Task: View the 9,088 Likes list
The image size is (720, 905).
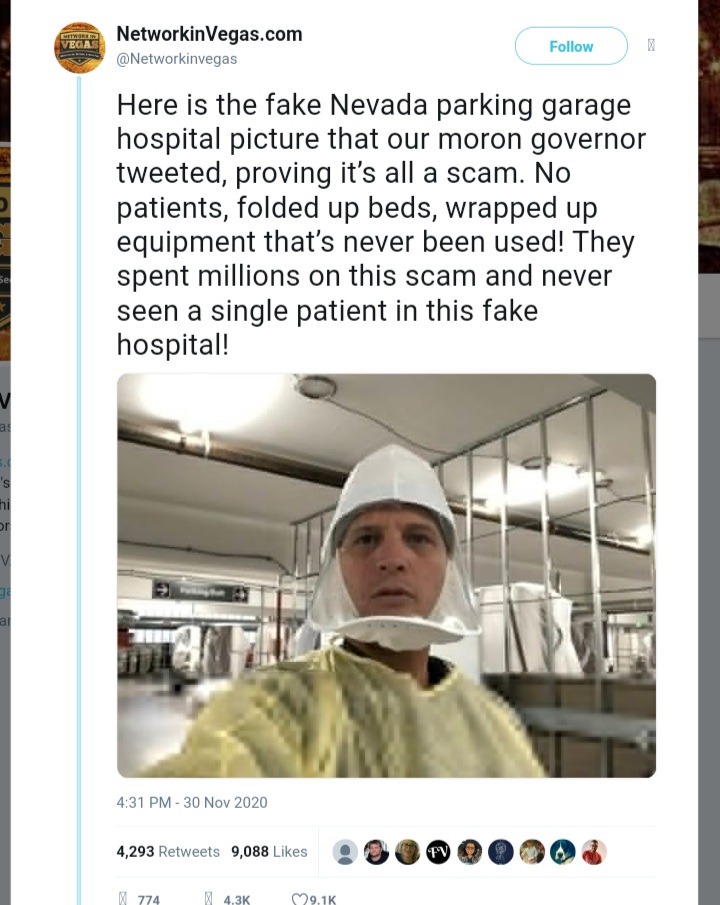Action: click(x=269, y=852)
